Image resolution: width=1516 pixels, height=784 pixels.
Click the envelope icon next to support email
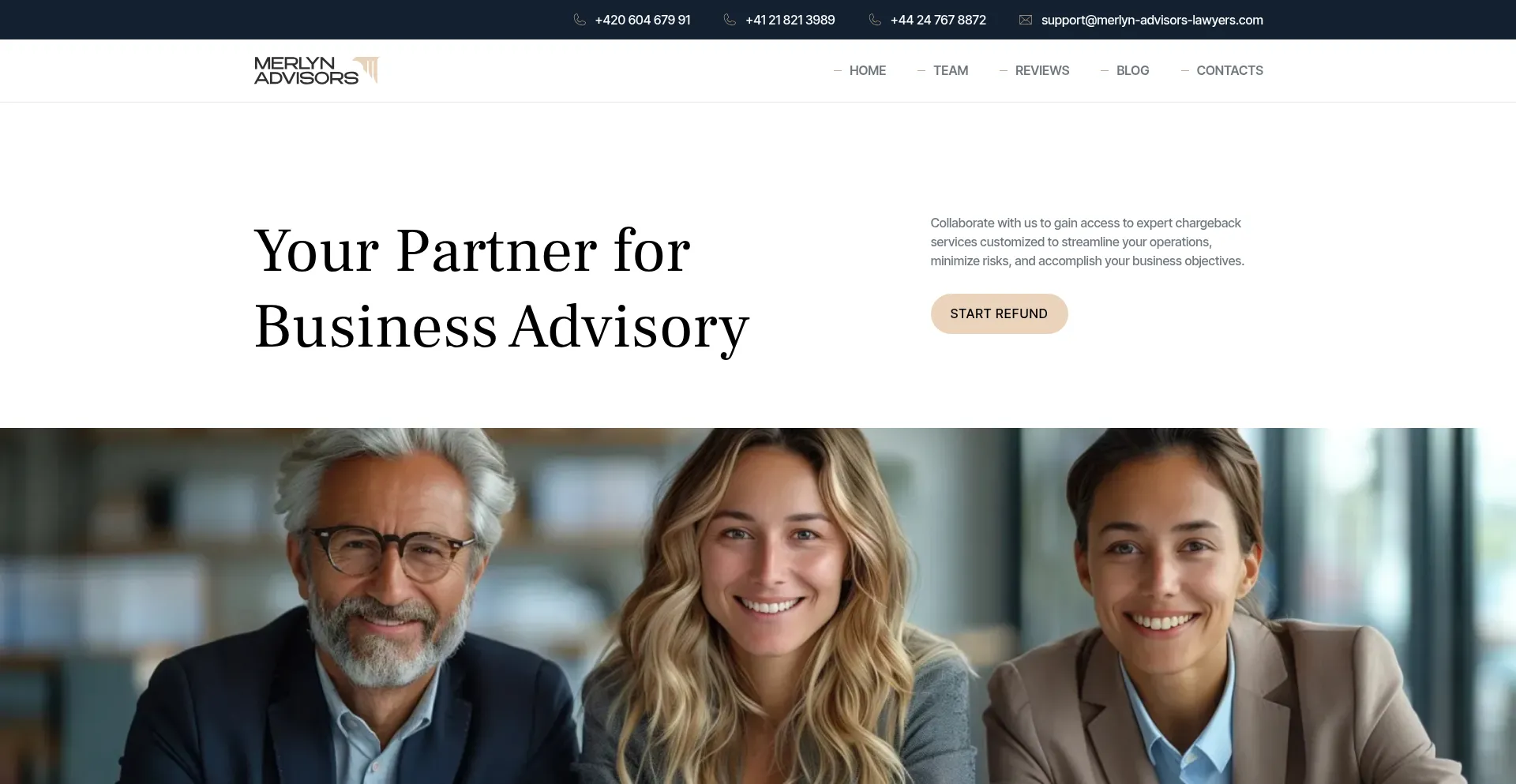pos(1026,20)
